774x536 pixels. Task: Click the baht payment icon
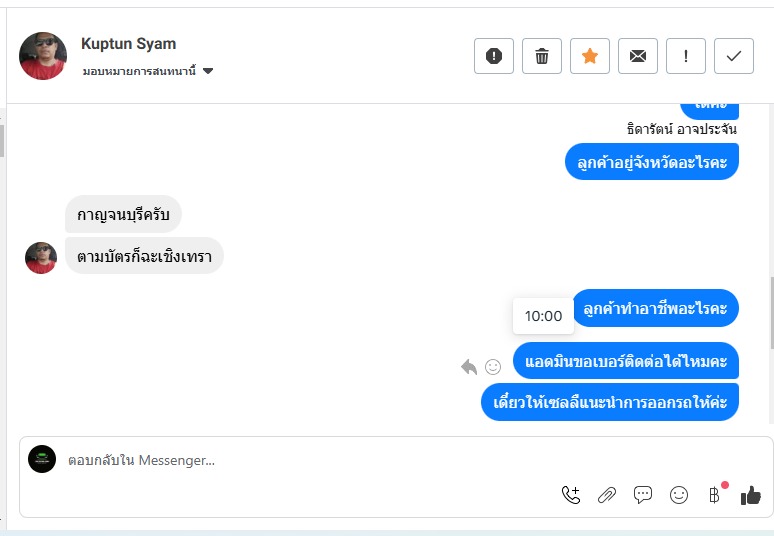pos(714,494)
